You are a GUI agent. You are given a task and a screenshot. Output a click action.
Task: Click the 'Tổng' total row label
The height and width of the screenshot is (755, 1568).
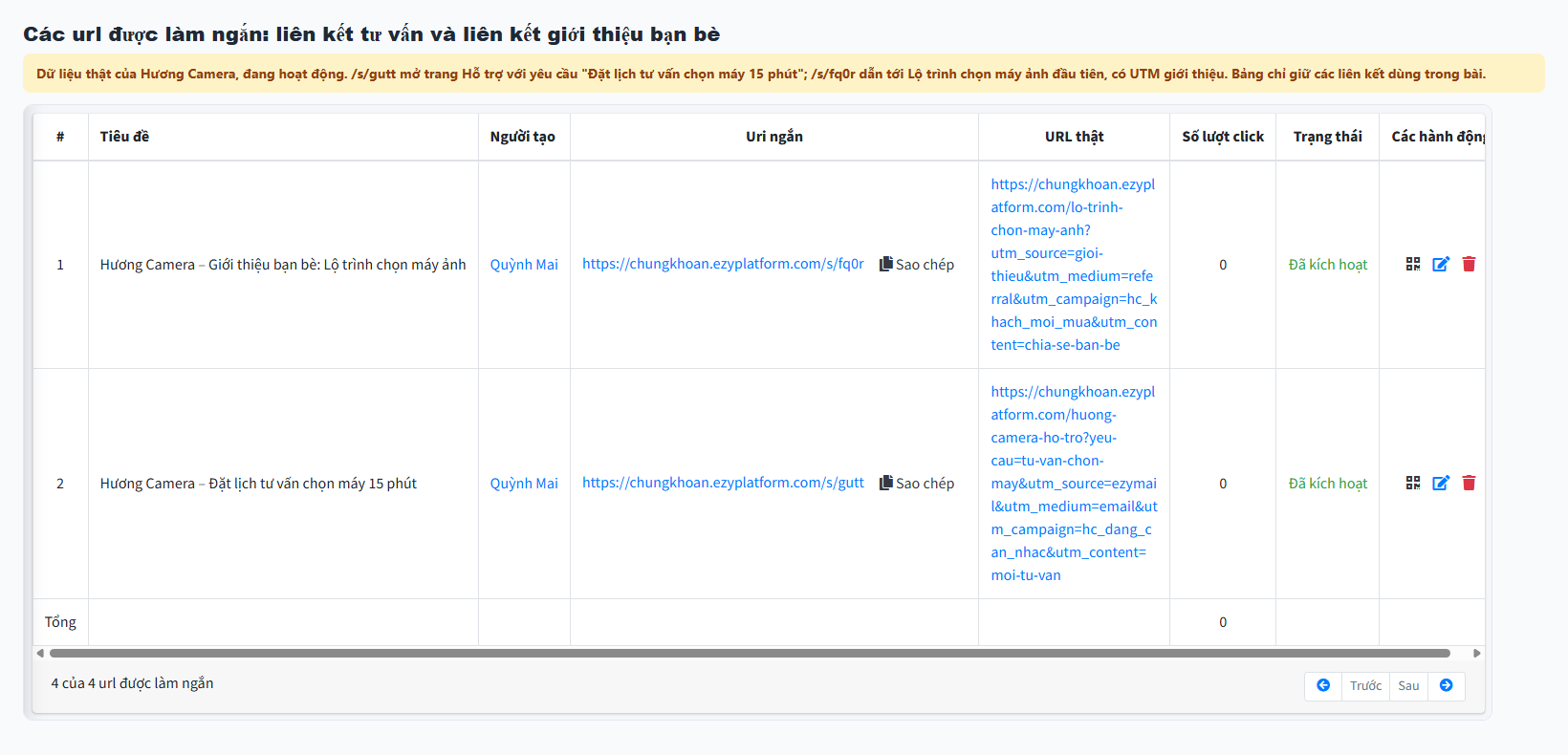60,622
